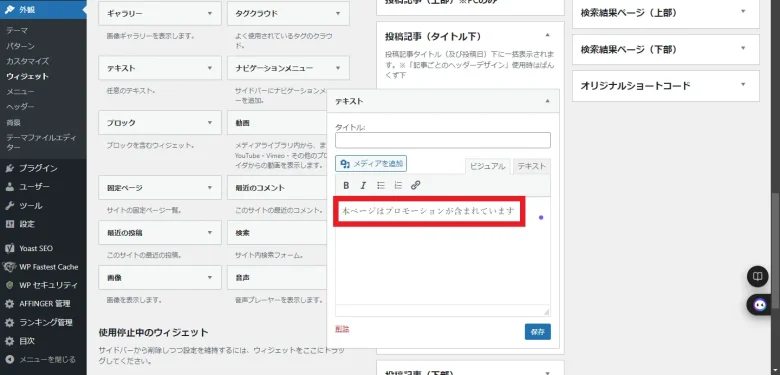Click the Italic formatting icon
Screen dimensions: 780x375
click(x=363, y=186)
